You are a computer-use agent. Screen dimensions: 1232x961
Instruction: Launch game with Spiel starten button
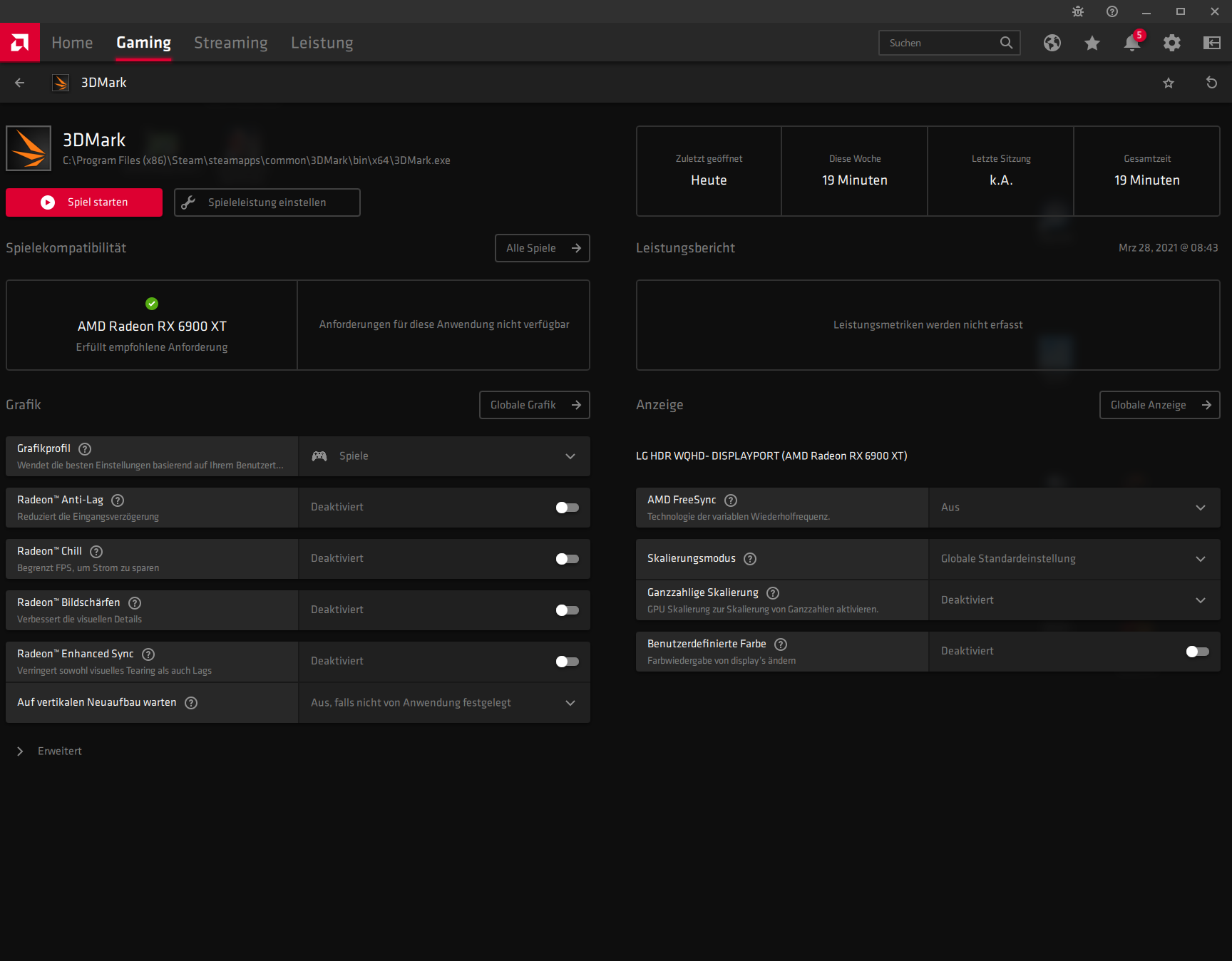(x=84, y=202)
